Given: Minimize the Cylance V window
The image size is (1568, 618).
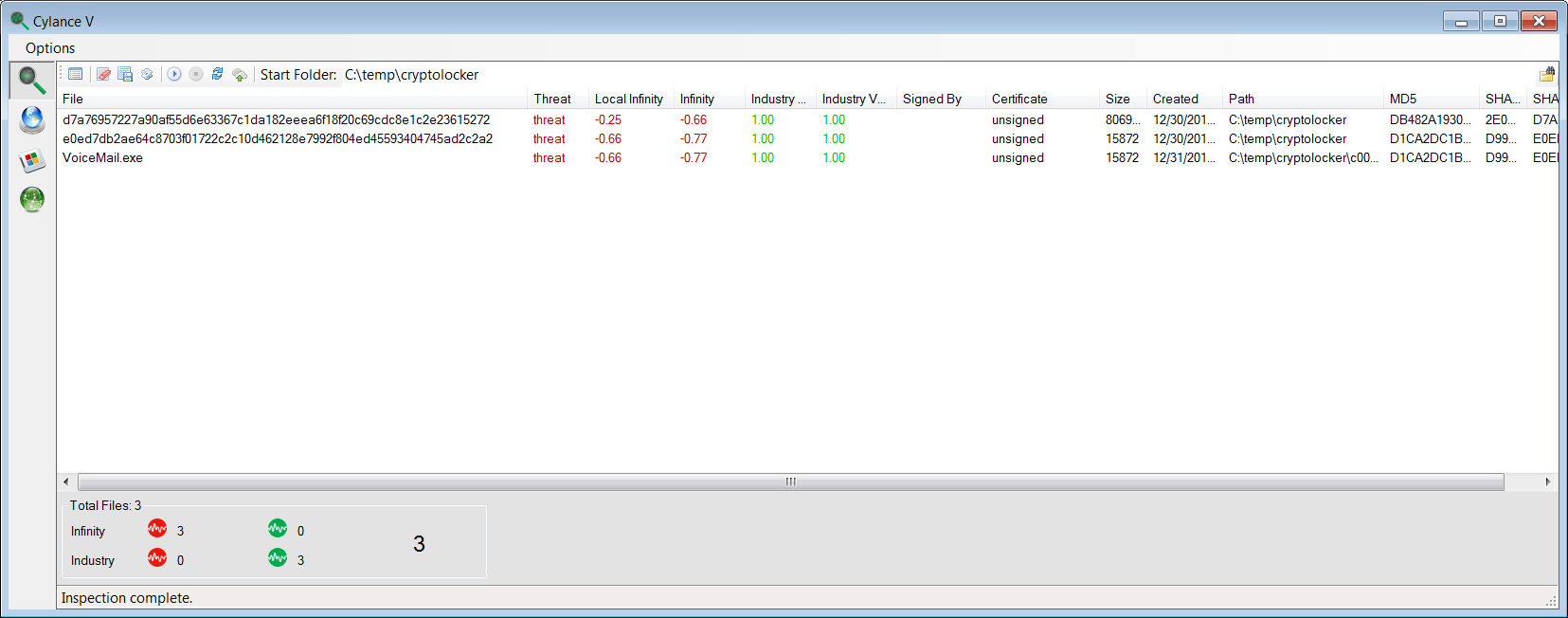Looking at the screenshot, I should click(x=1461, y=21).
